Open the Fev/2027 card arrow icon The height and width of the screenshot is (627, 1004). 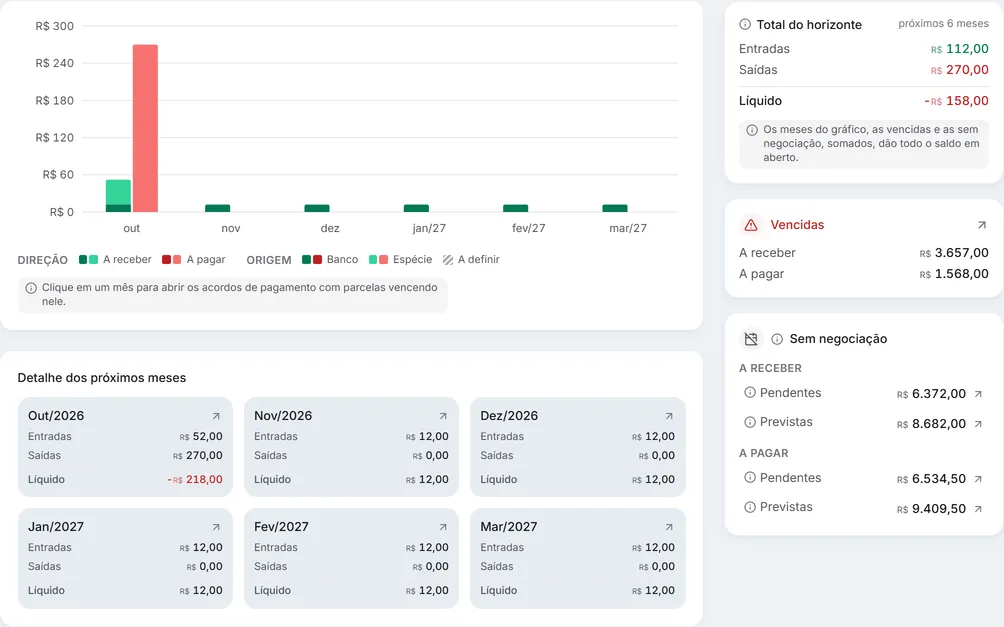click(x=442, y=527)
